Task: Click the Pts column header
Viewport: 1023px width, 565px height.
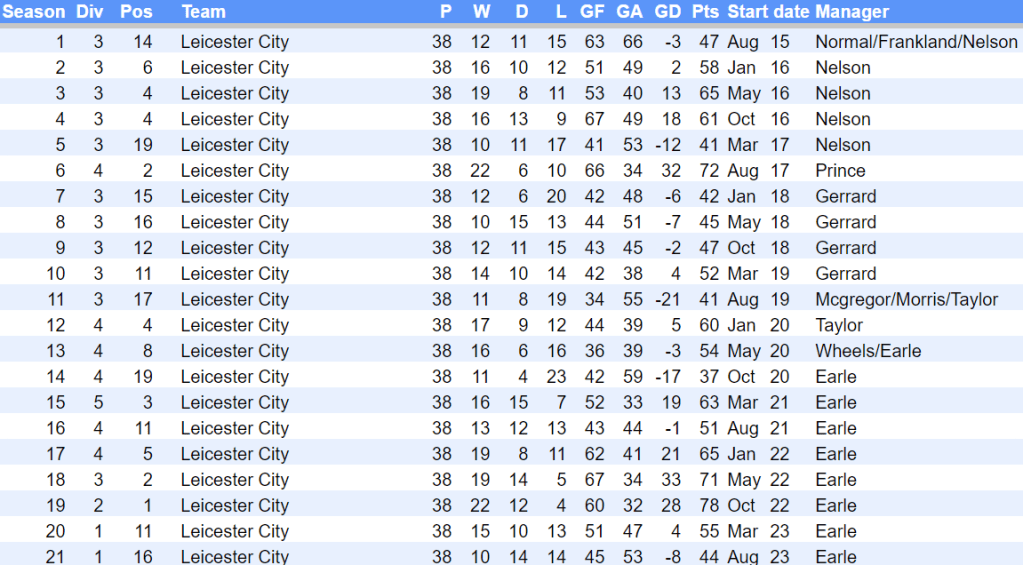Action: click(x=705, y=12)
